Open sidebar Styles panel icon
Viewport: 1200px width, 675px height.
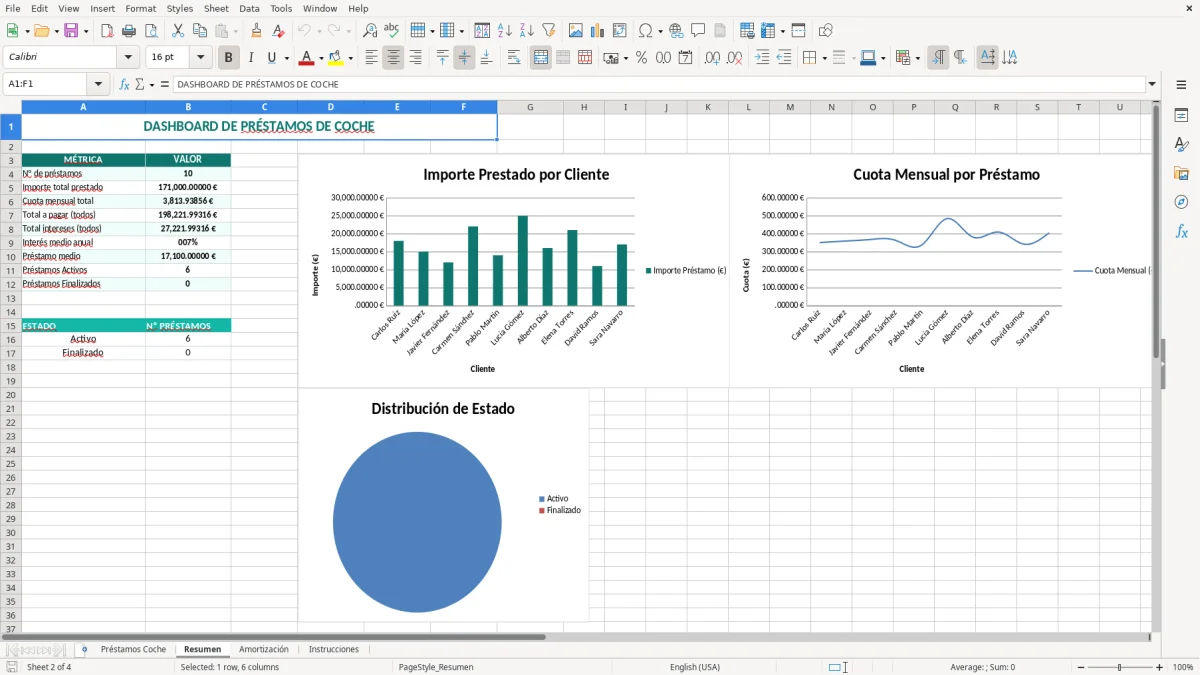coord(1181,144)
